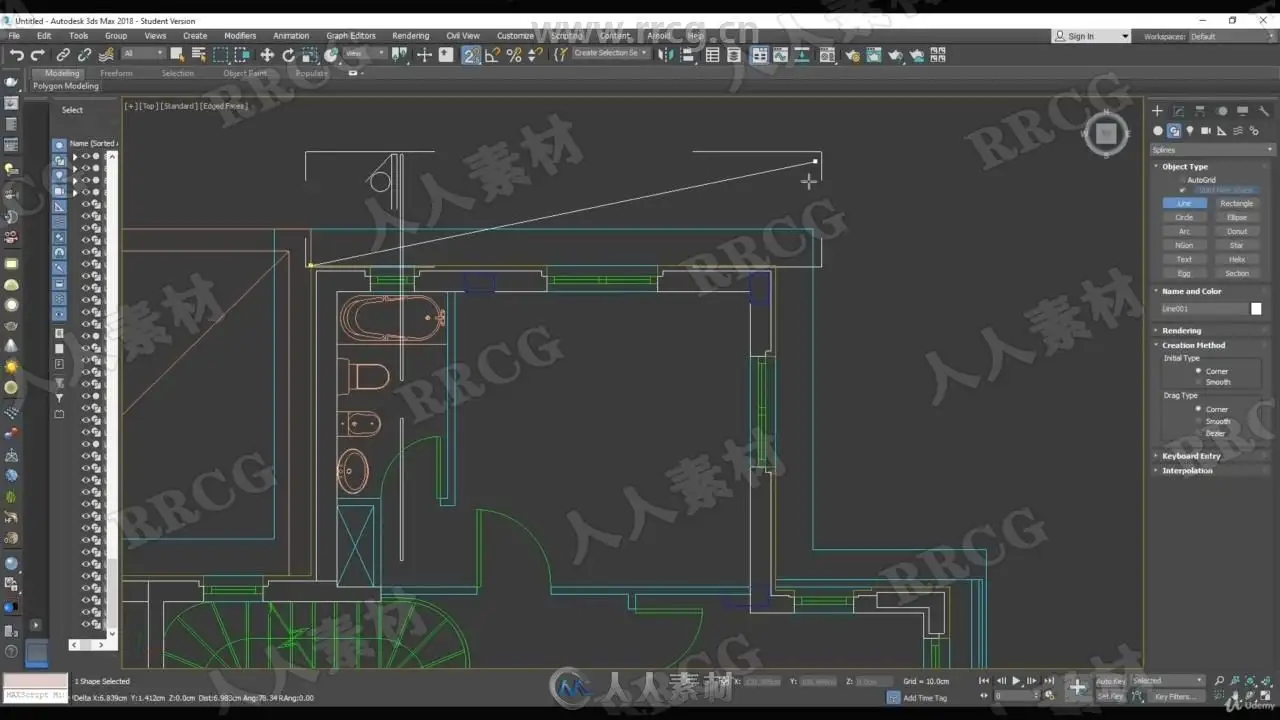Select the Geometry category icon
This screenshot has width=1280, height=720.
click(x=1158, y=131)
